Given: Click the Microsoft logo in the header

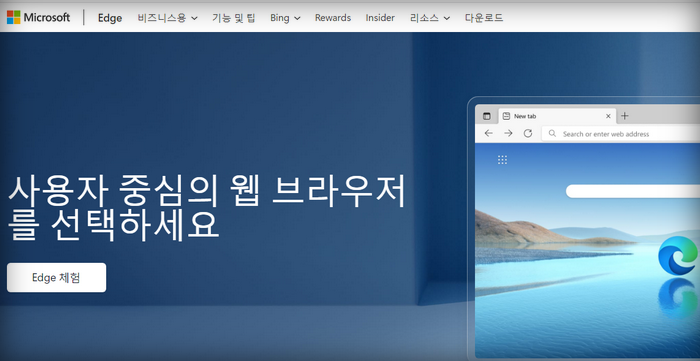Looking at the screenshot, I should click(x=38, y=17).
